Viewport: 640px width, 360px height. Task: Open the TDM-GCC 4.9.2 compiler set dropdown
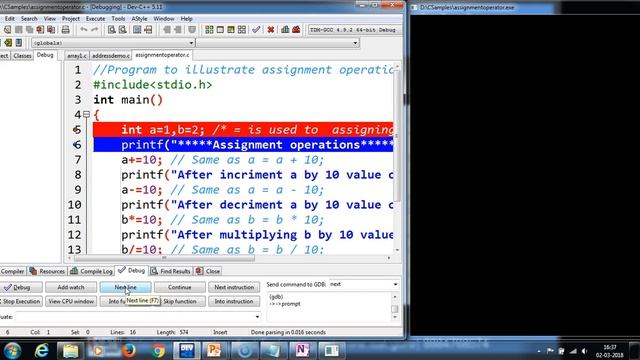click(x=354, y=30)
